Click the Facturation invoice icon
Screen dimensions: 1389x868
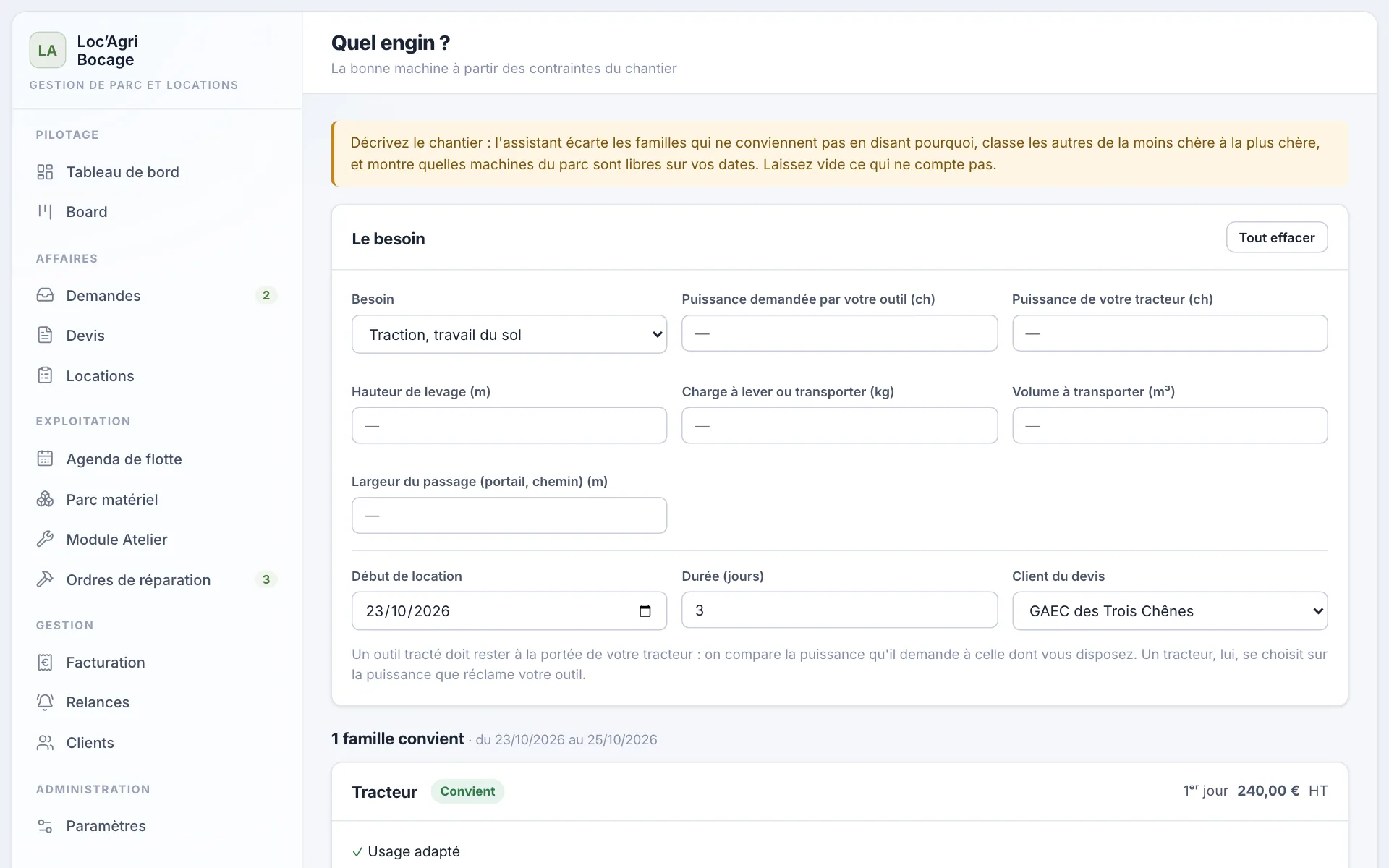tap(45, 663)
